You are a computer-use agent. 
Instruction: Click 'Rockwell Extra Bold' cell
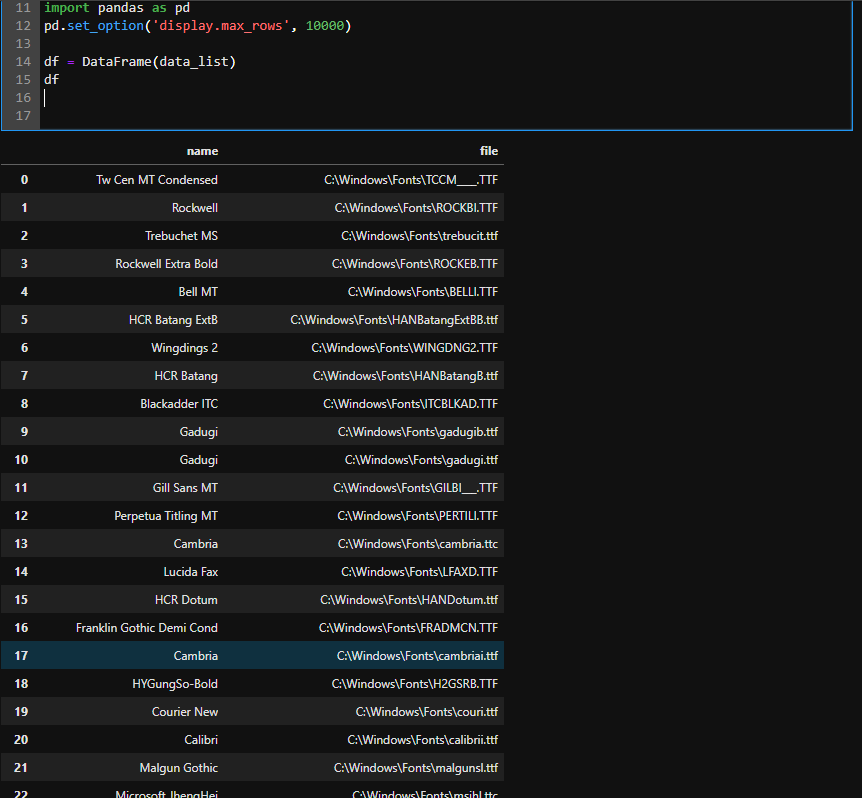[167, 264]
